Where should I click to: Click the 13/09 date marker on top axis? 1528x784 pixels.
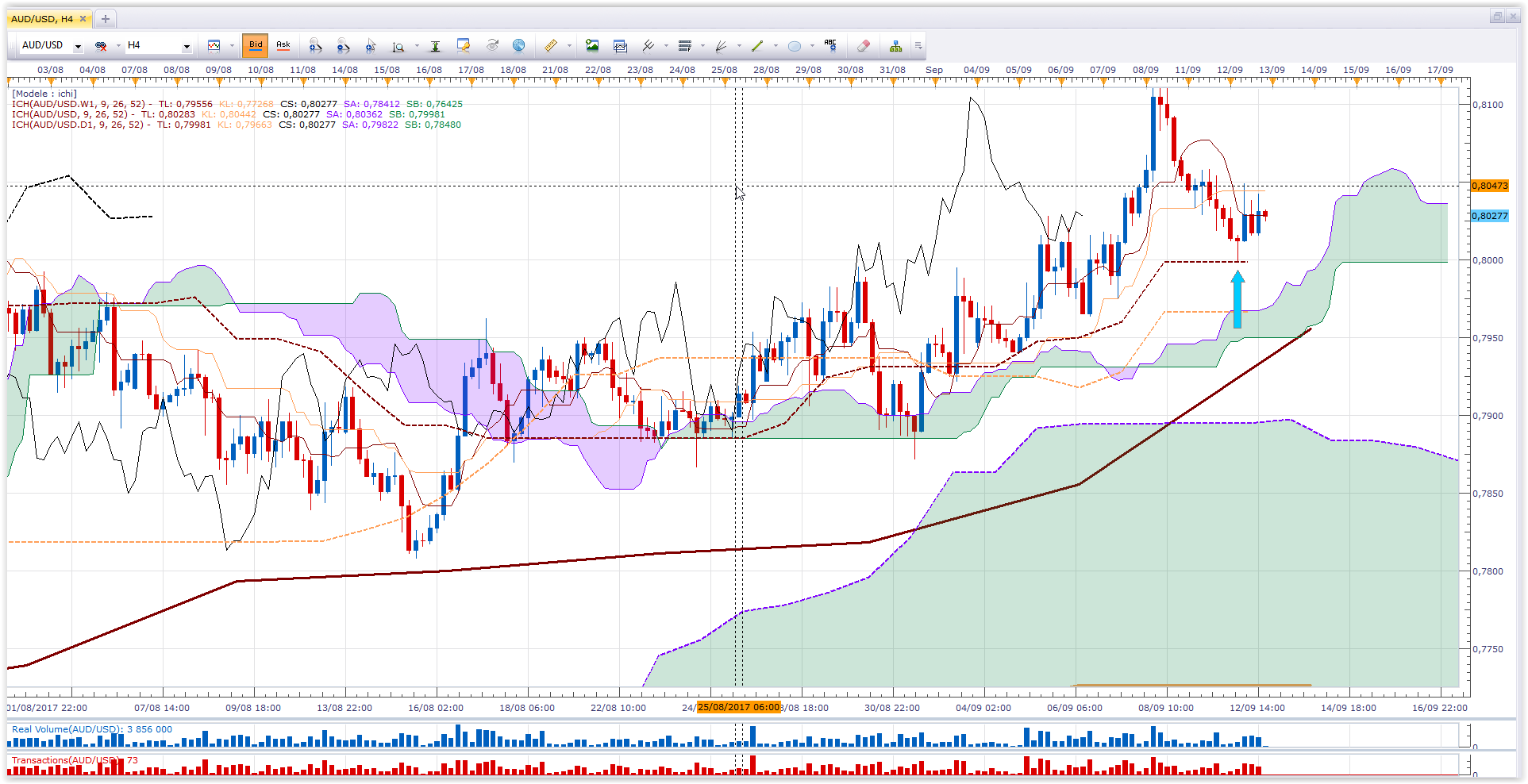click(x=1272, y=70)
